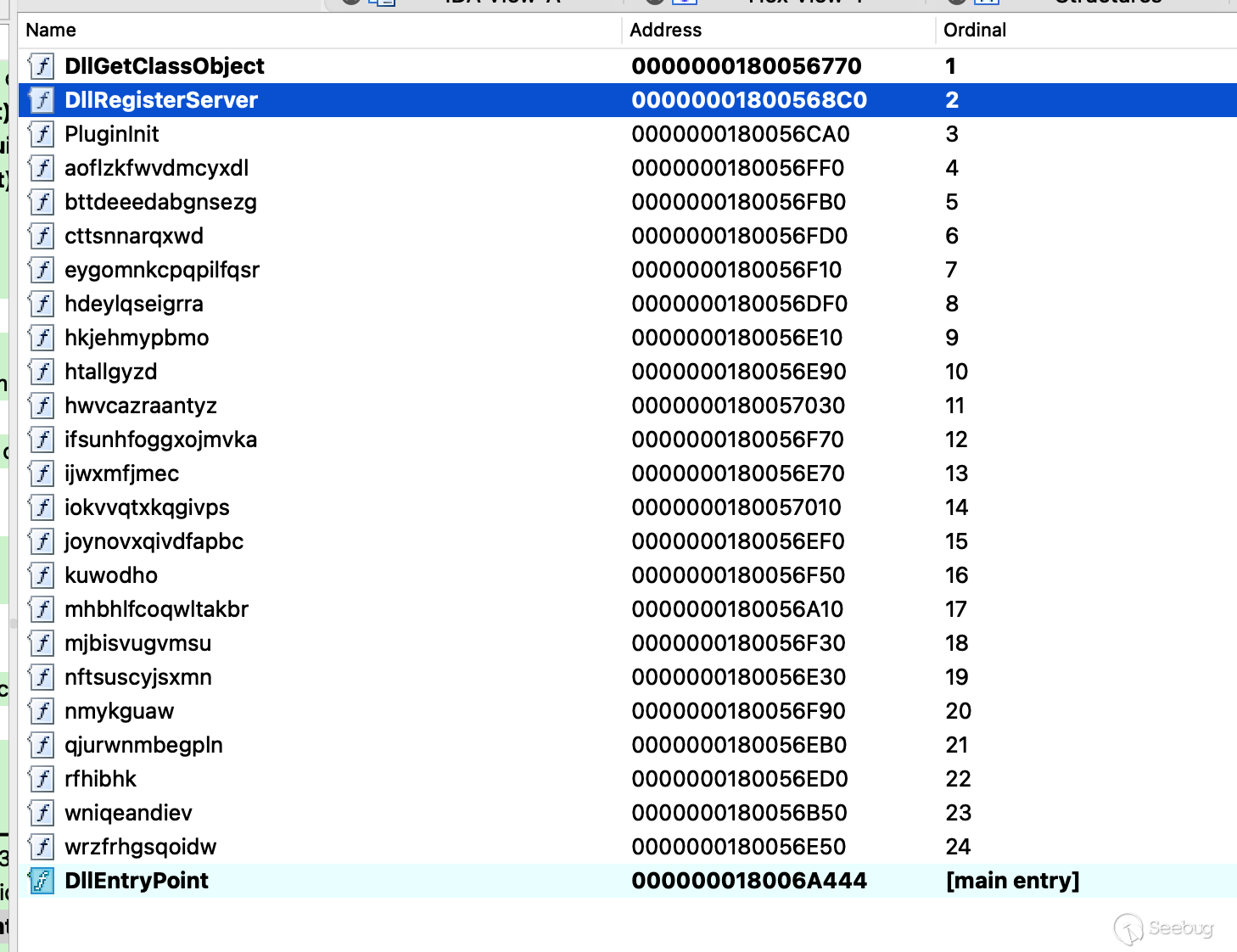
Task: Click the function icon beside eygomnkcpqpilfqsr
Action: click(42, 269)
